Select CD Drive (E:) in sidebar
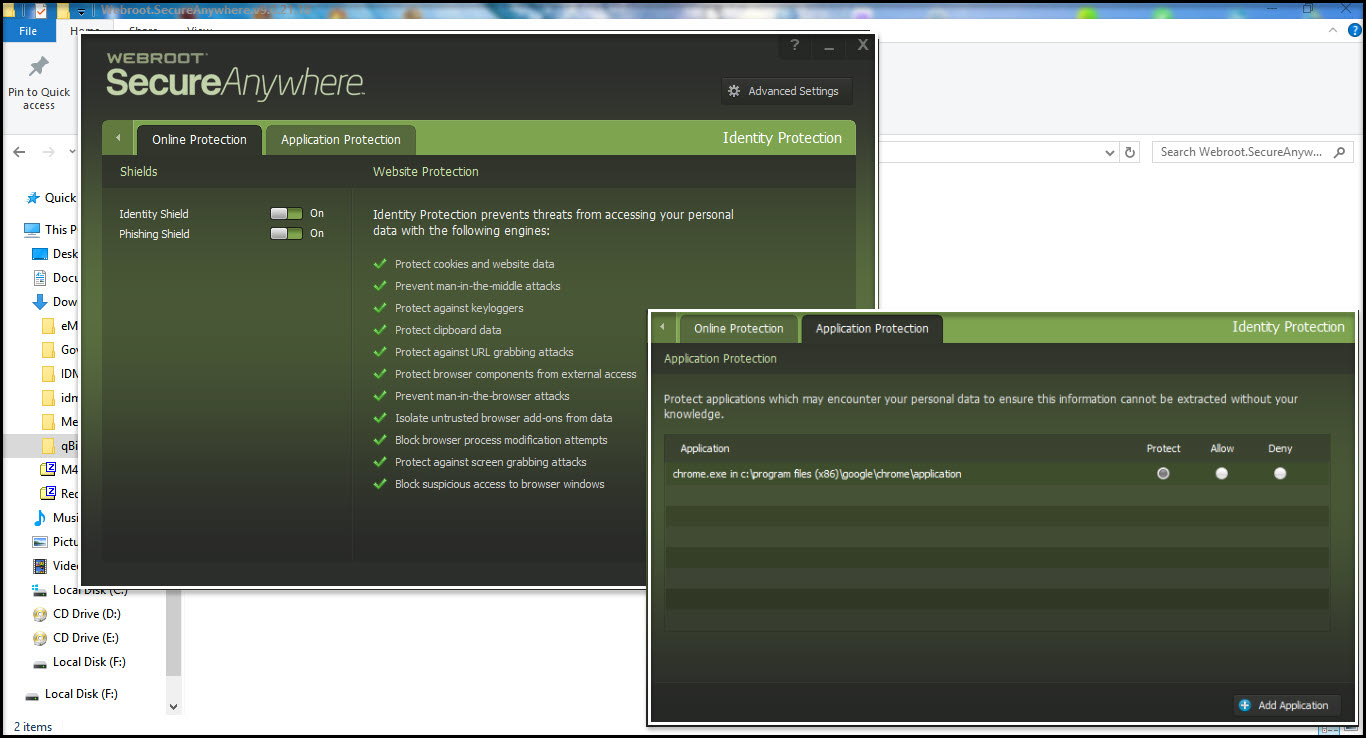 76,638
